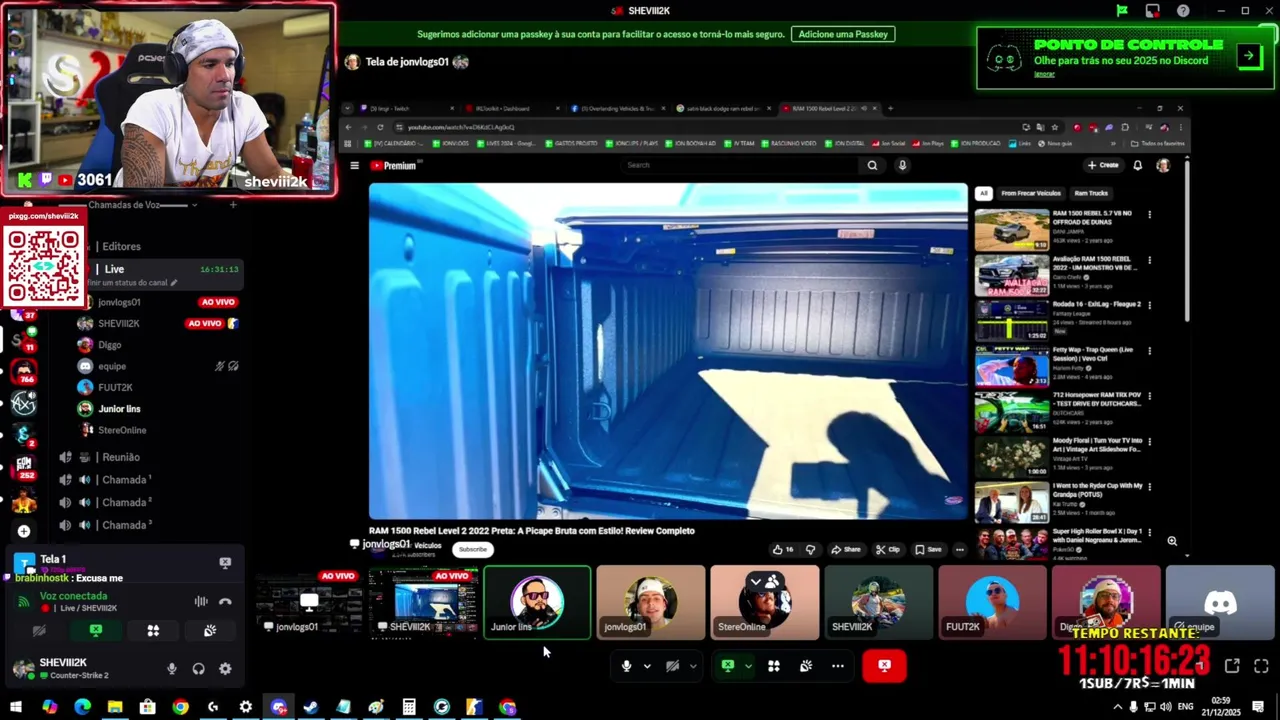
Task: Open noise suppression in voice panel
Action: pyautogui.click(x=201, y=601)
